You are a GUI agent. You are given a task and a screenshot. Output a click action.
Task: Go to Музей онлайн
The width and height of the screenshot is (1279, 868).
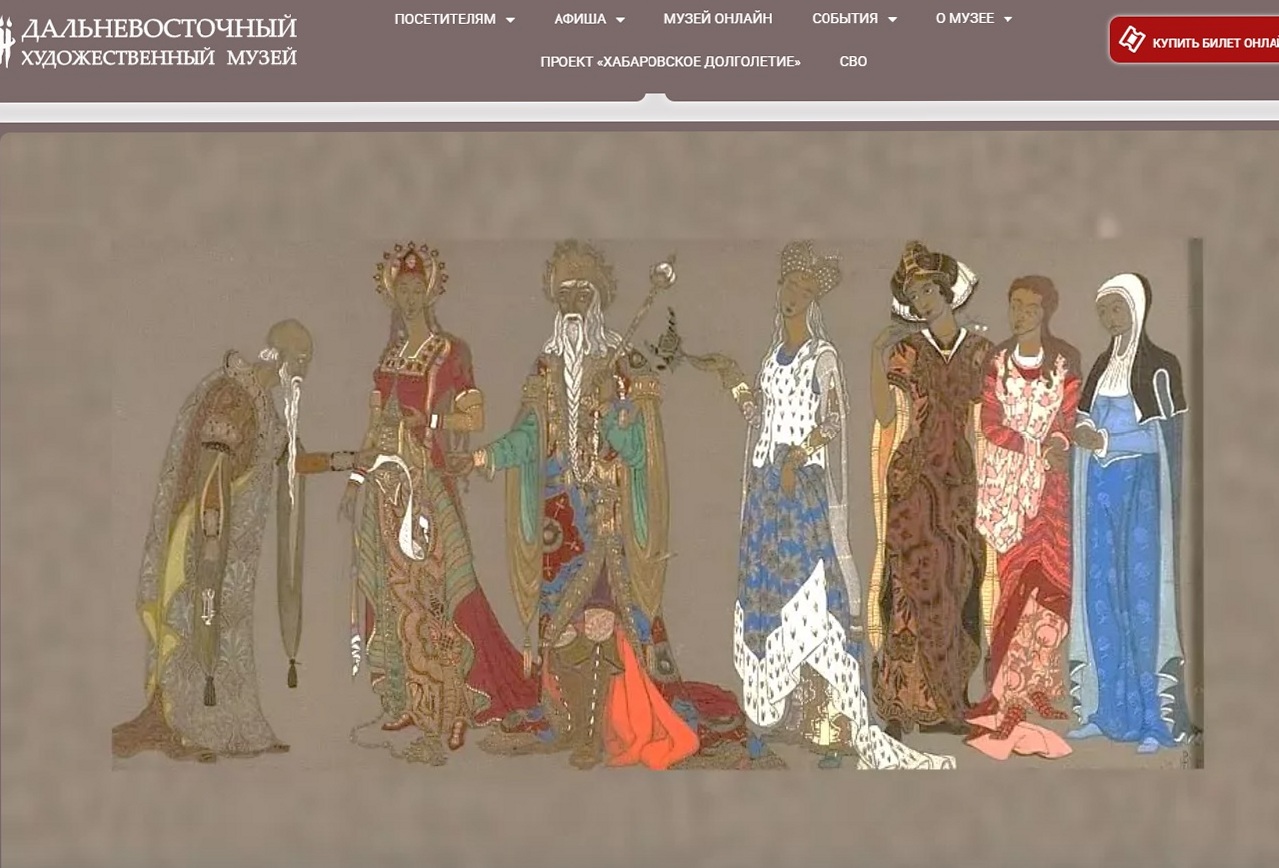(x=718, y=19)
